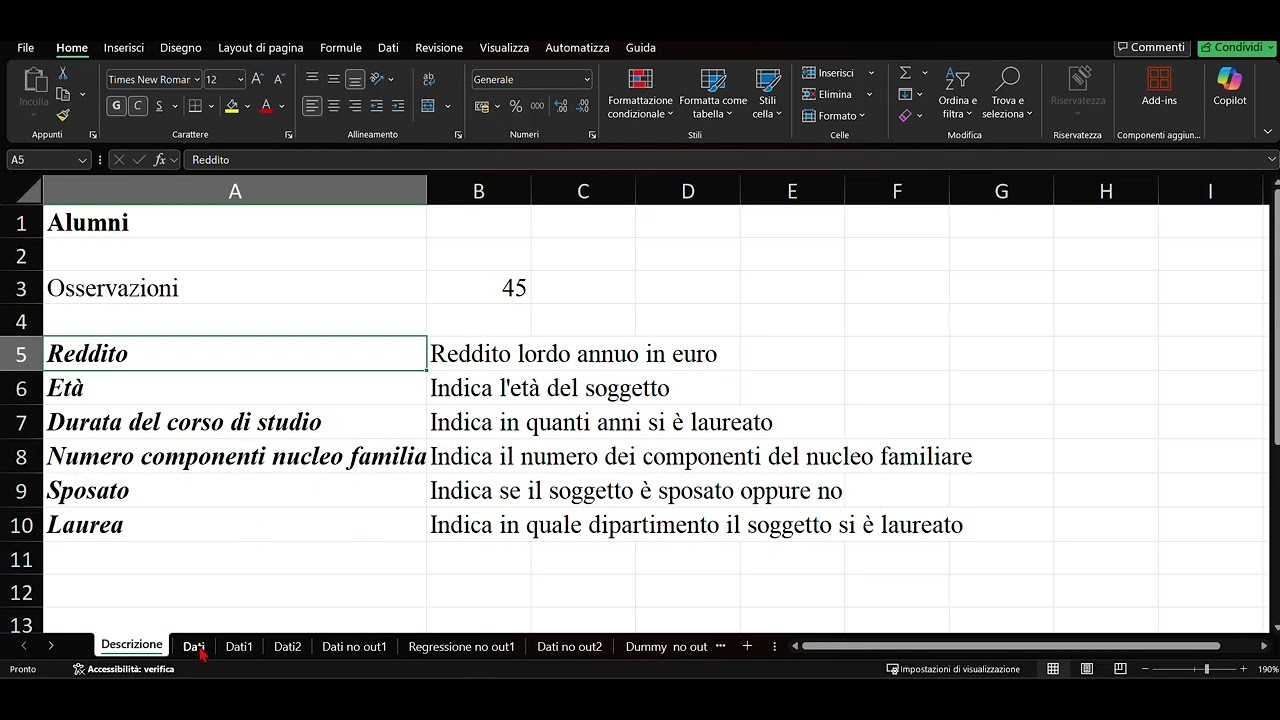This screenshot has height=720, width=1280.
Task: Click the Condividi share button
Action: tap(1236, 47)
